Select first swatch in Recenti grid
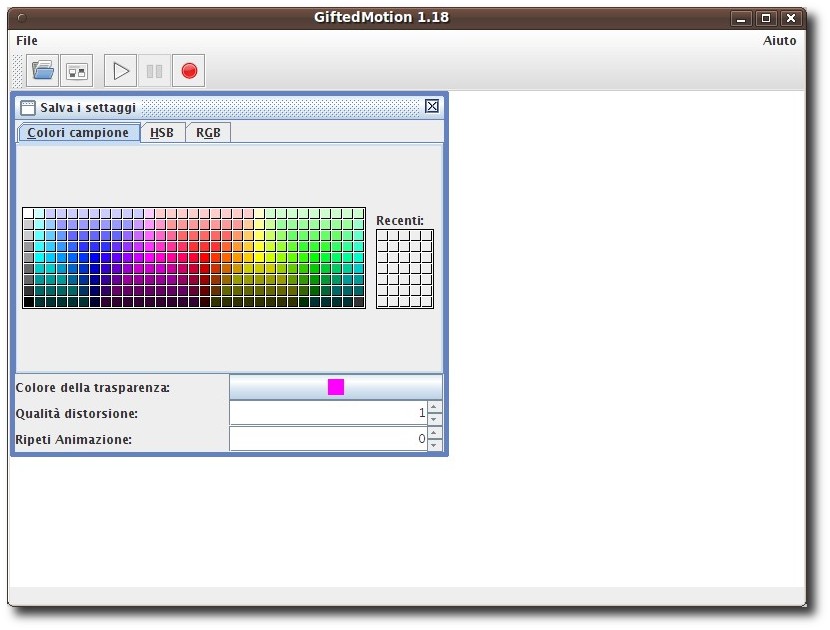Image resolution: width=830 pixels, height=630 pixels. coord(382,236)
